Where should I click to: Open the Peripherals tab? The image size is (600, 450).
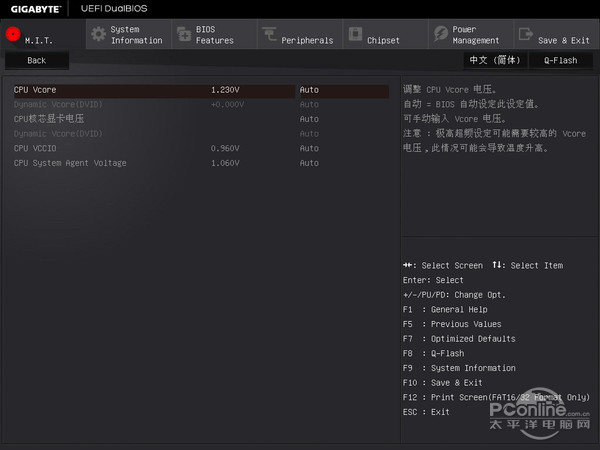pos(300,34)
